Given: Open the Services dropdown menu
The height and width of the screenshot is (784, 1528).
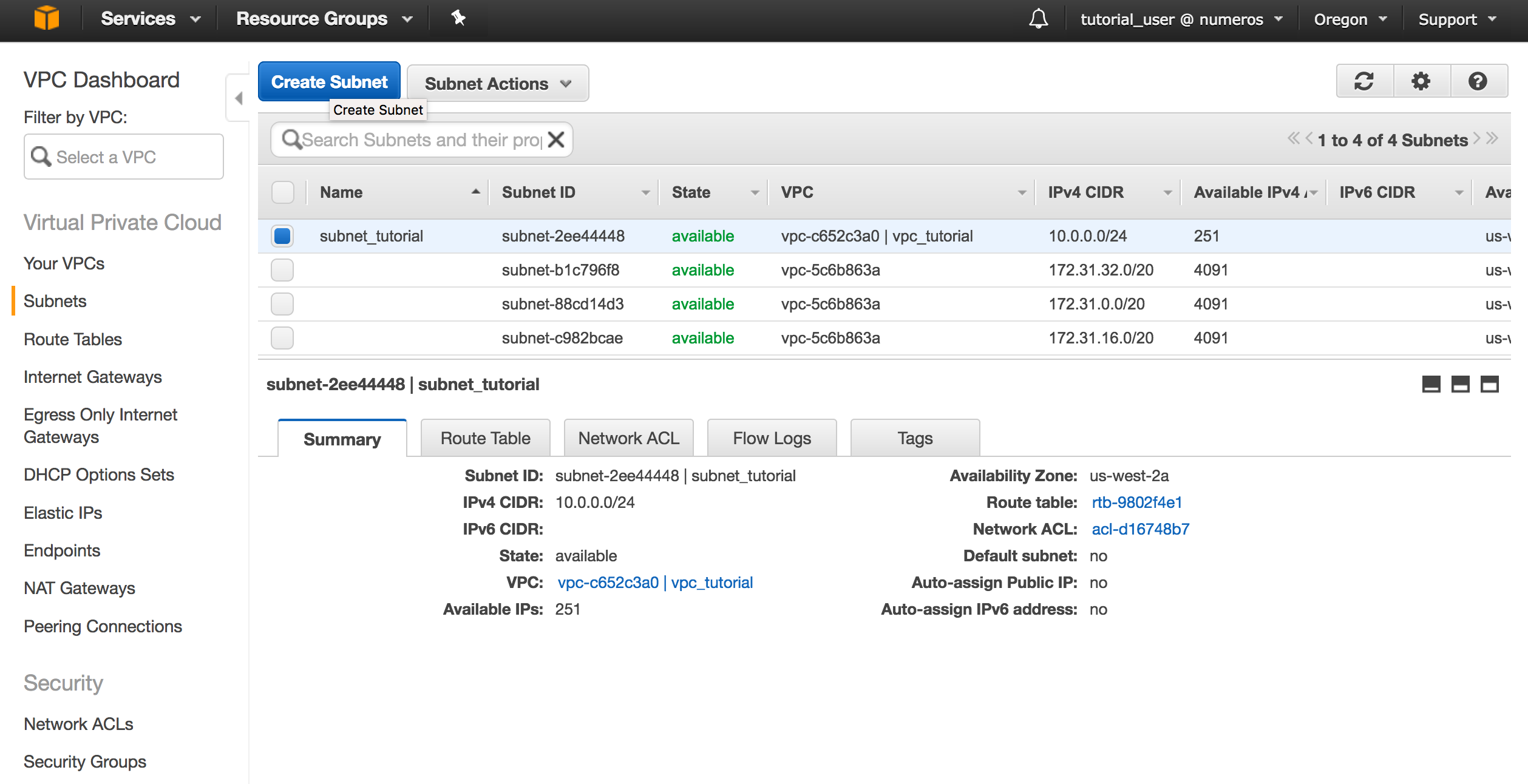Looking at the screenshot, I should [151, 19].
